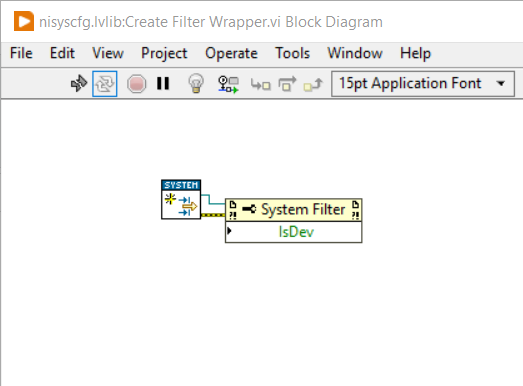Open the Operate menu

click(231, 53)
